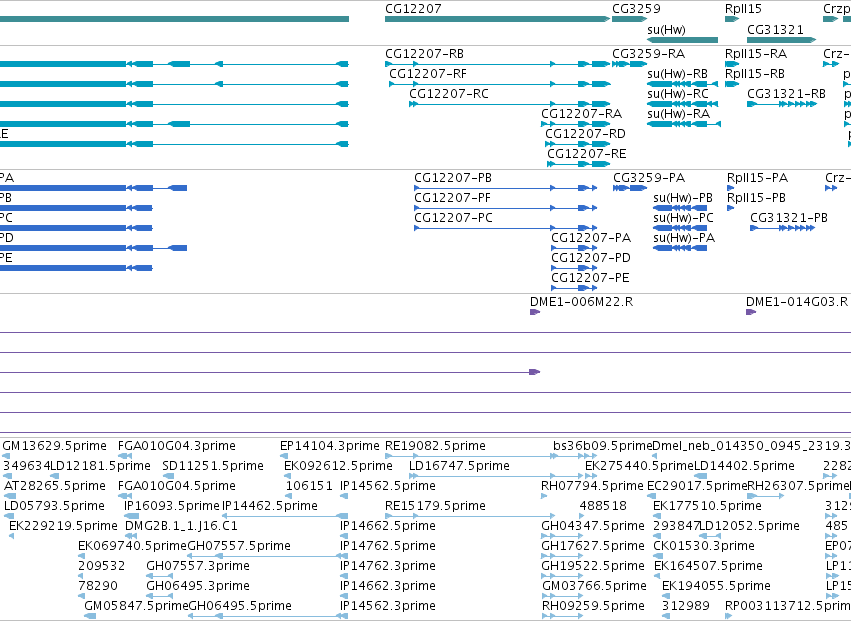Screen dimensions: 851x621
Task: Click unlabeled purple arrow ending long purple line
Action: [535, 372]
